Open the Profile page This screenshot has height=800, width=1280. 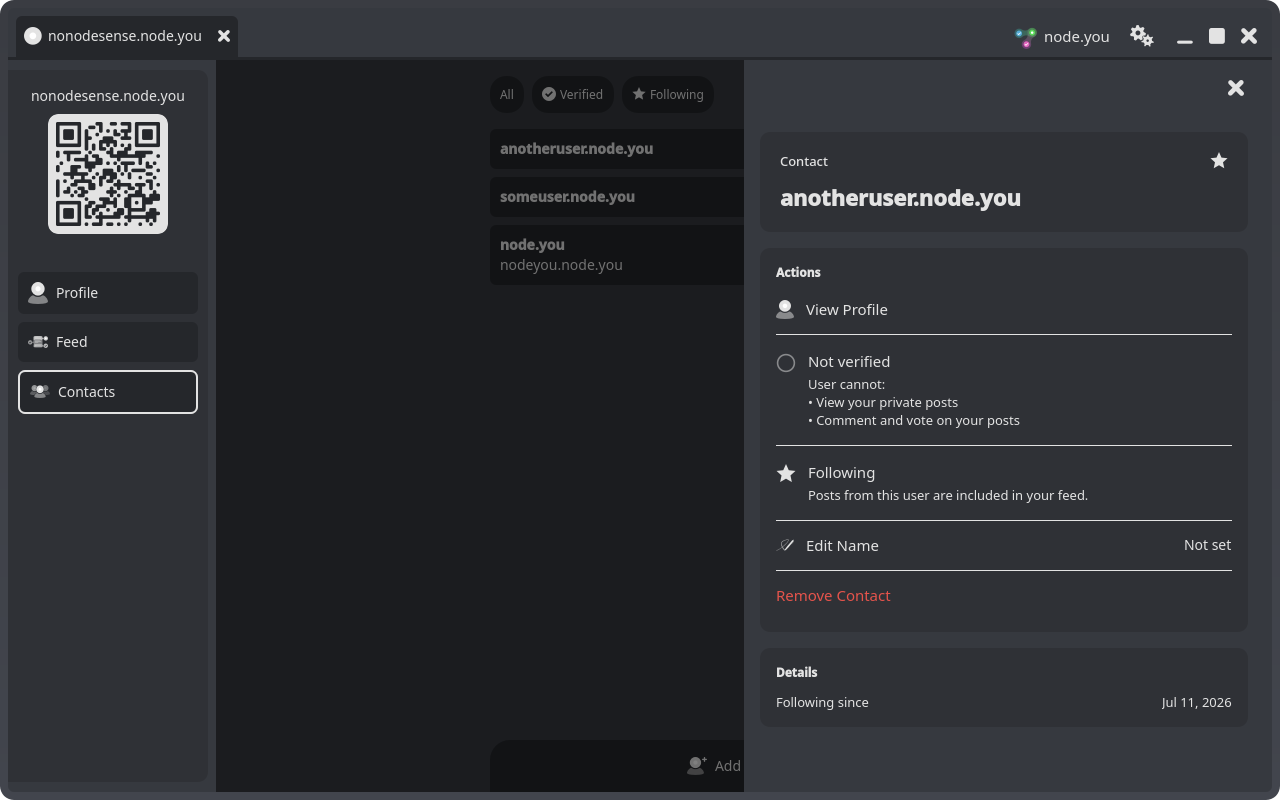pyautogui.click(x=108, y=293)
